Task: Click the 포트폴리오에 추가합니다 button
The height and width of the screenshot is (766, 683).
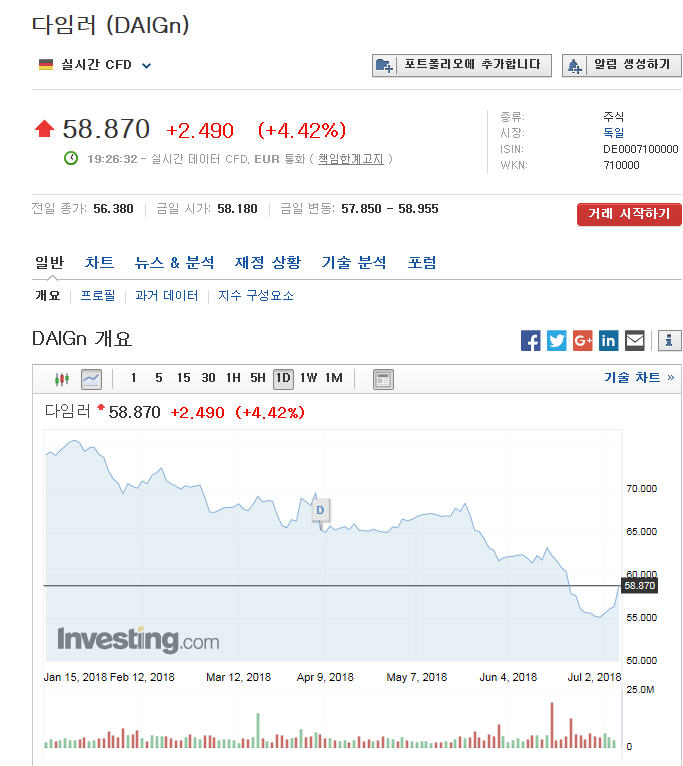Action: tap(462, 66)
